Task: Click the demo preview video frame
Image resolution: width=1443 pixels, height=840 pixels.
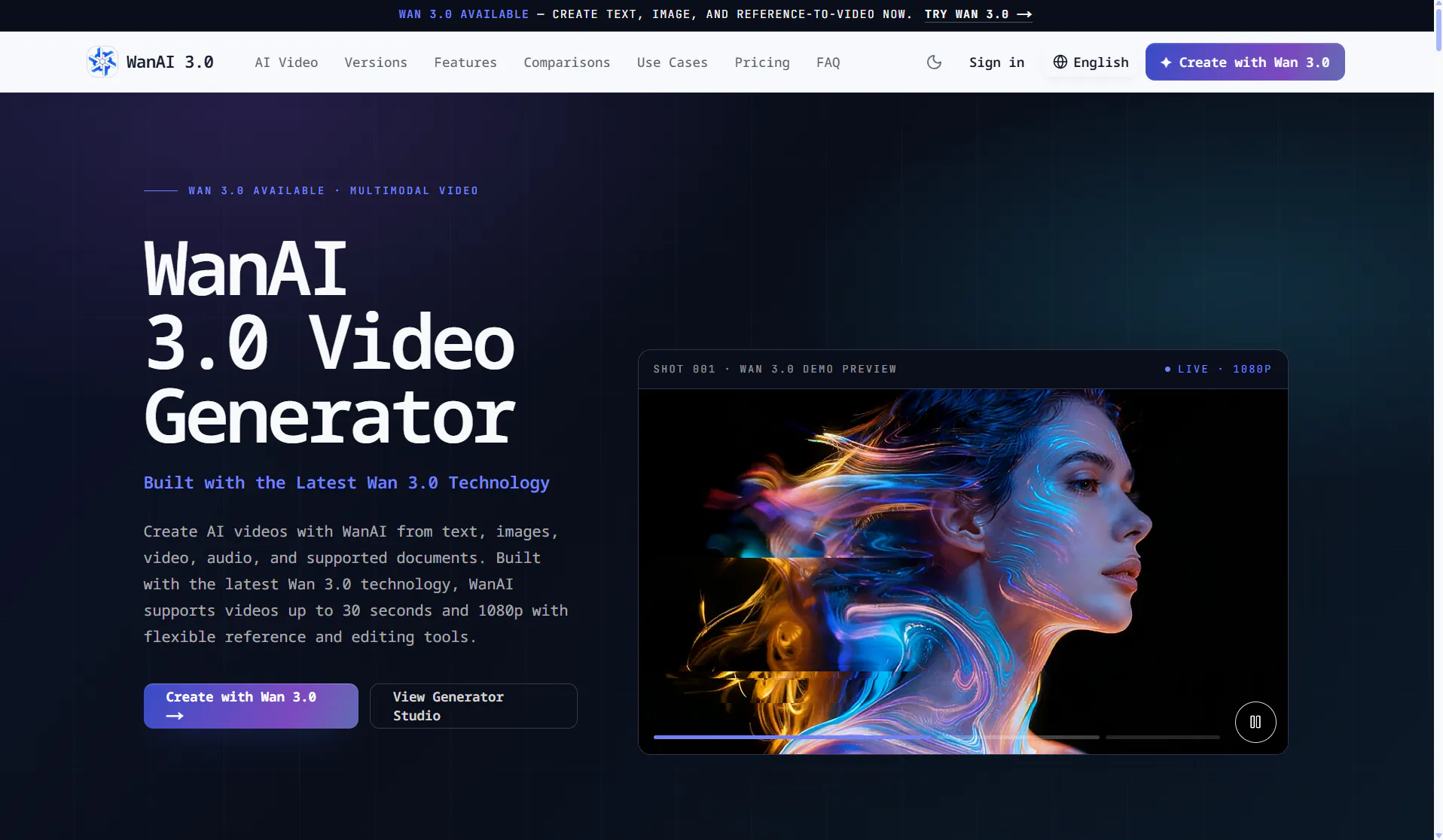Action: pyautogui.click(x=963, y=571)
